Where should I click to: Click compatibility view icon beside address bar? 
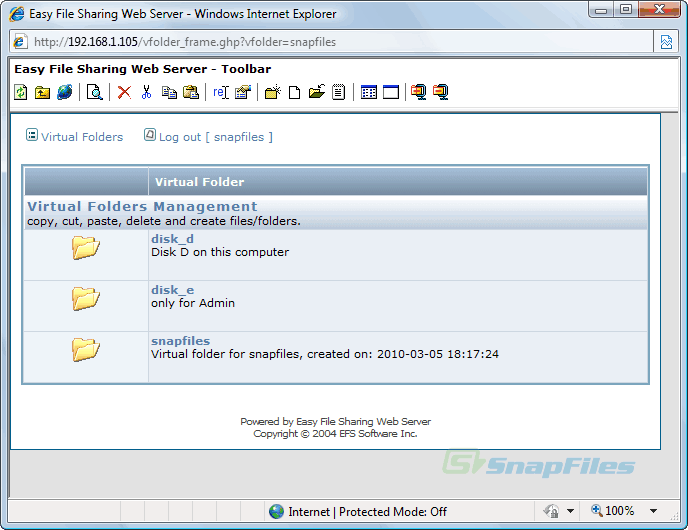(666, 42)
